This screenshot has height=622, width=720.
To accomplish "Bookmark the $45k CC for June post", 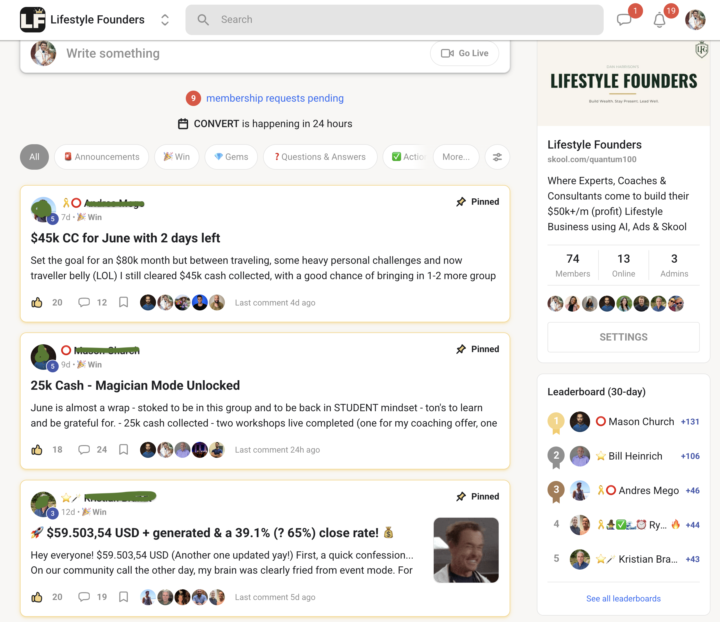I will (124, 302).
